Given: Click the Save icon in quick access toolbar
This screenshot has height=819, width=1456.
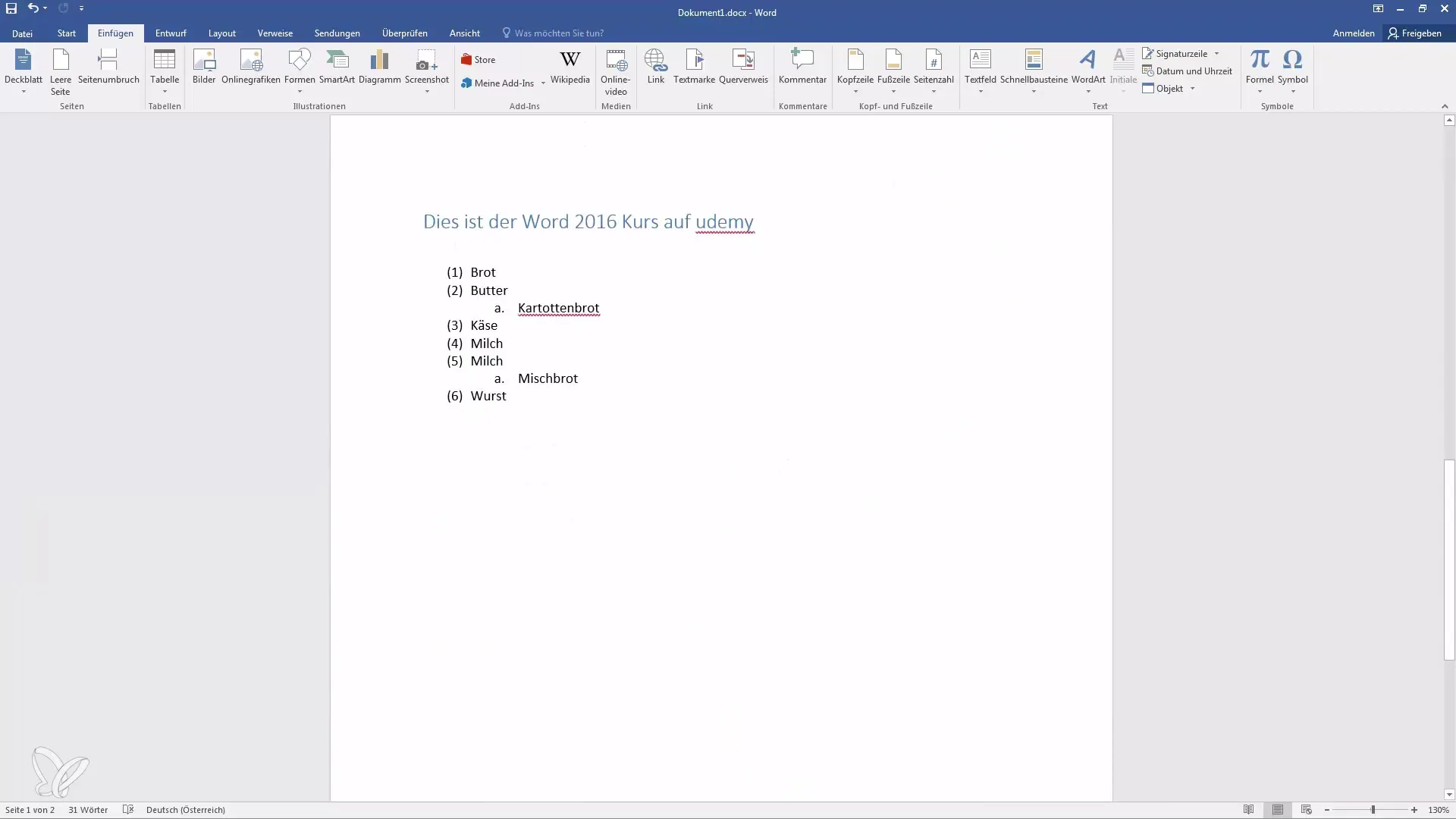Looking at the screenshot, I should tap(11, 8).
